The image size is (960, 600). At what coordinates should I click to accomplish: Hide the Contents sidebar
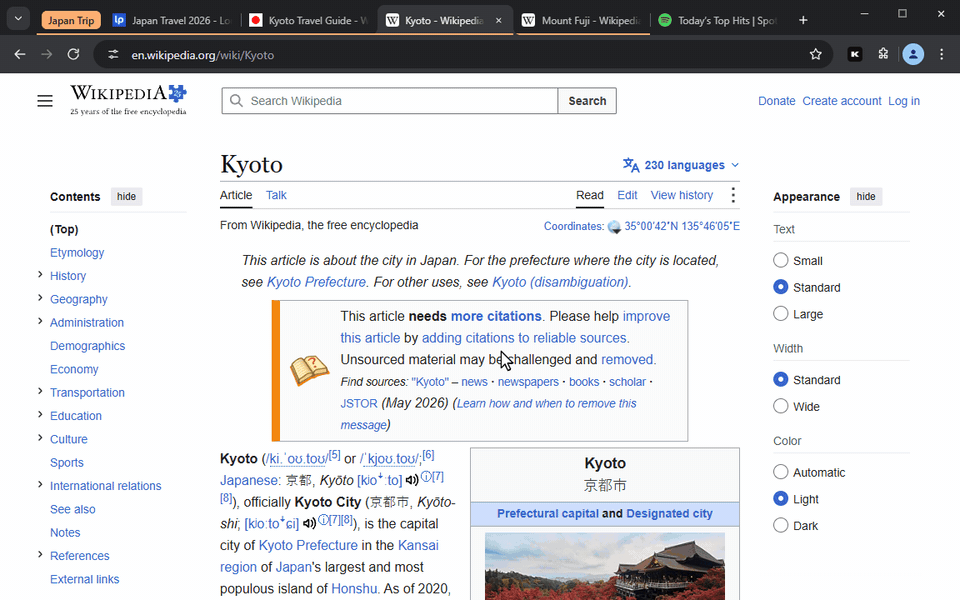pos(126,197)
